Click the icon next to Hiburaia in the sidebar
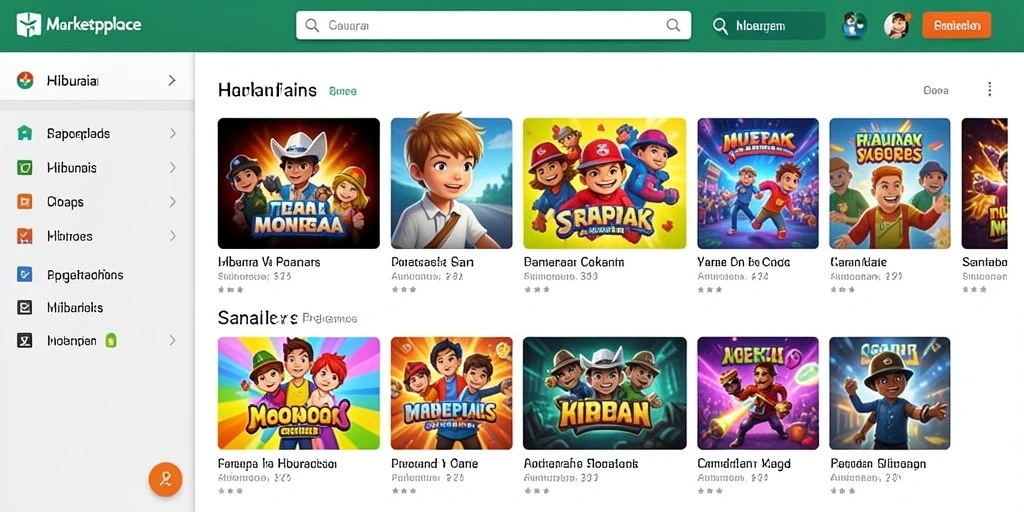The width and height of the screenshot is (1024, 512). (25, 80)
